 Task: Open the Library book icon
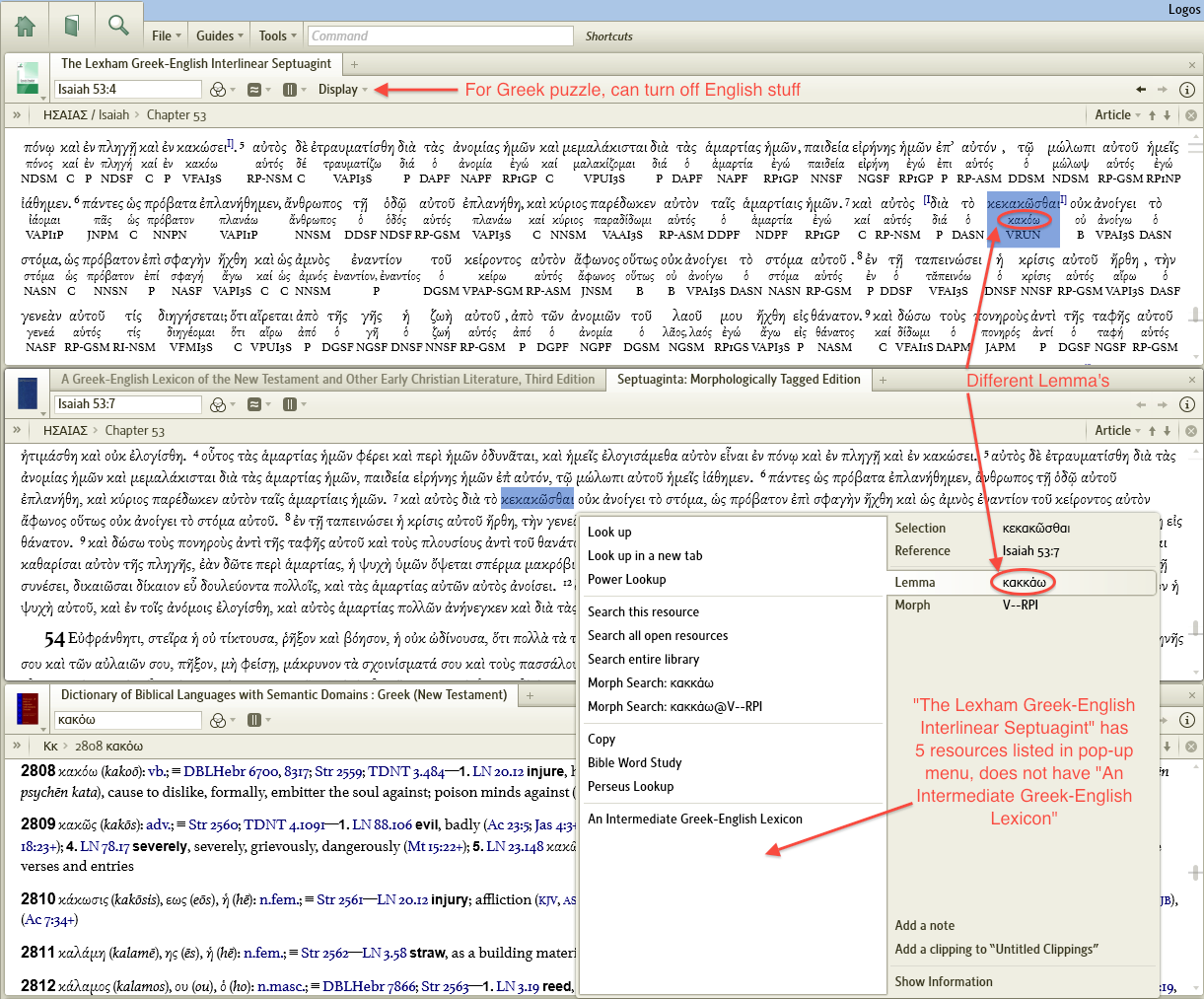tap(71, 26)
